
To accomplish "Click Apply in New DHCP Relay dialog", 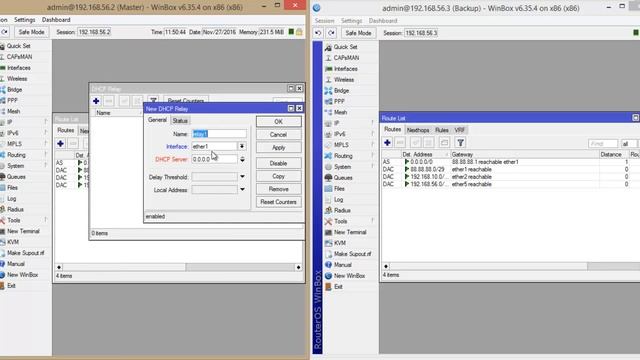I will (x=278, y=148).
